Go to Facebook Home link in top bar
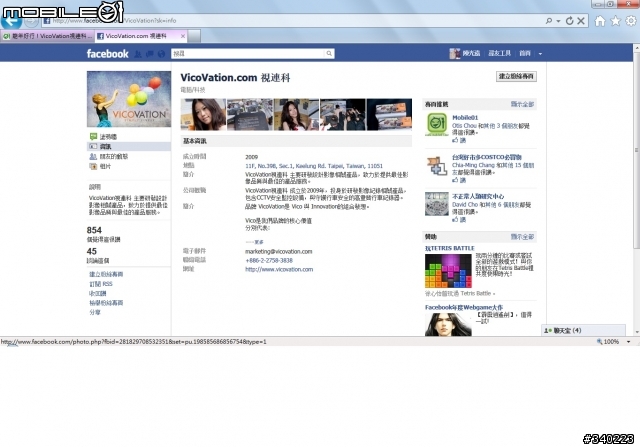Screen dimensions: 640x447 (x=525, y=53)
